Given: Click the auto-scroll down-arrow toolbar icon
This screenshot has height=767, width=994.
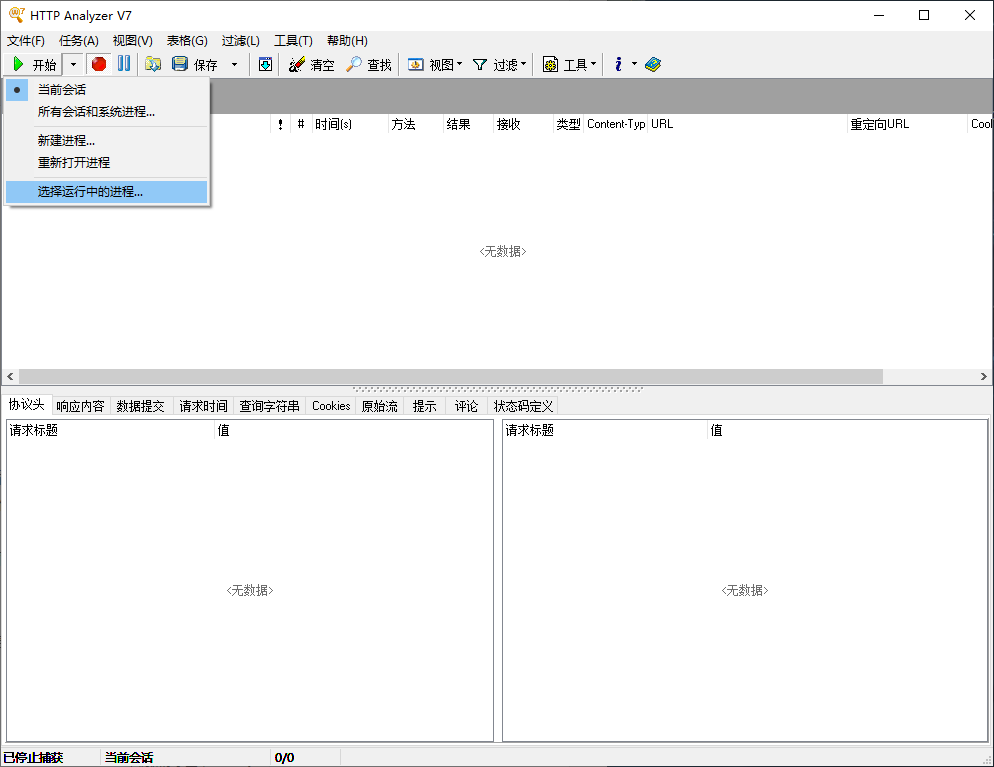Looking at the screenshot, I should click(266, 64).
